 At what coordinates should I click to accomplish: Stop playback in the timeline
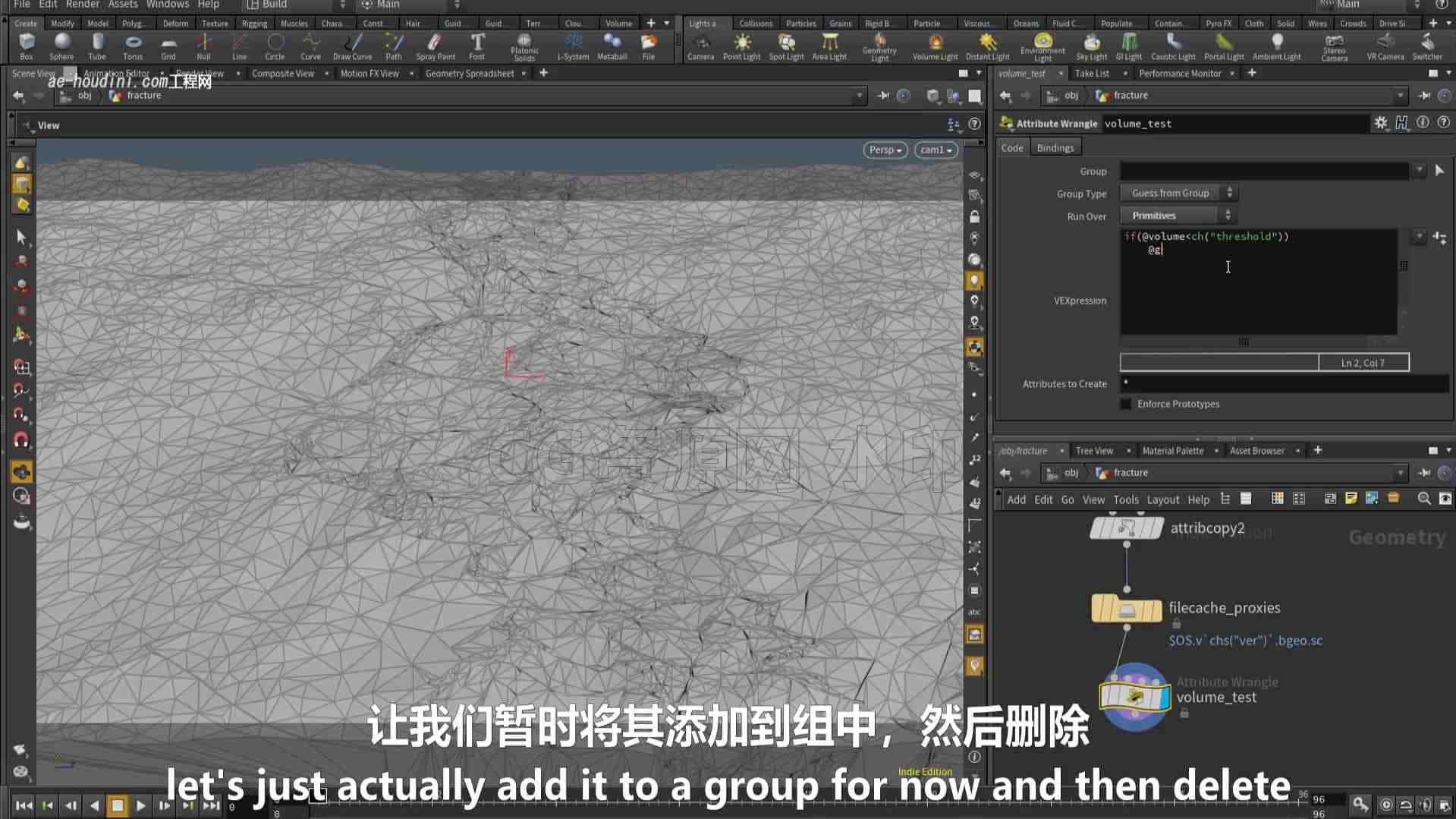coord(118,805)
